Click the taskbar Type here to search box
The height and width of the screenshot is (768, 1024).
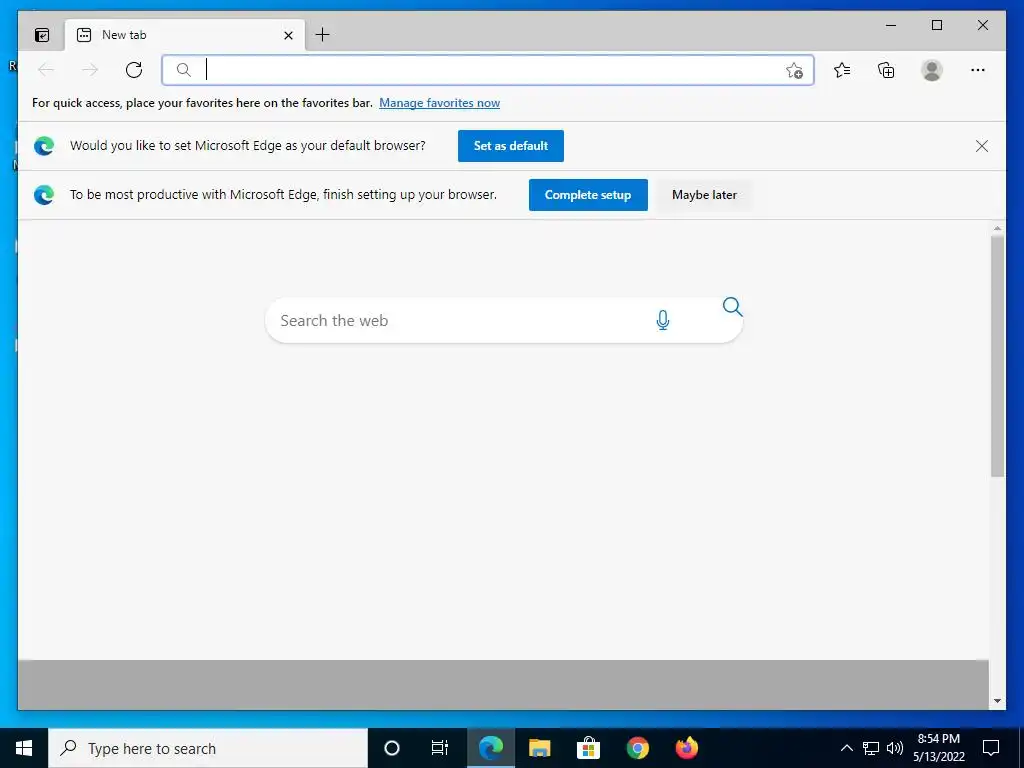click(208, 748)
